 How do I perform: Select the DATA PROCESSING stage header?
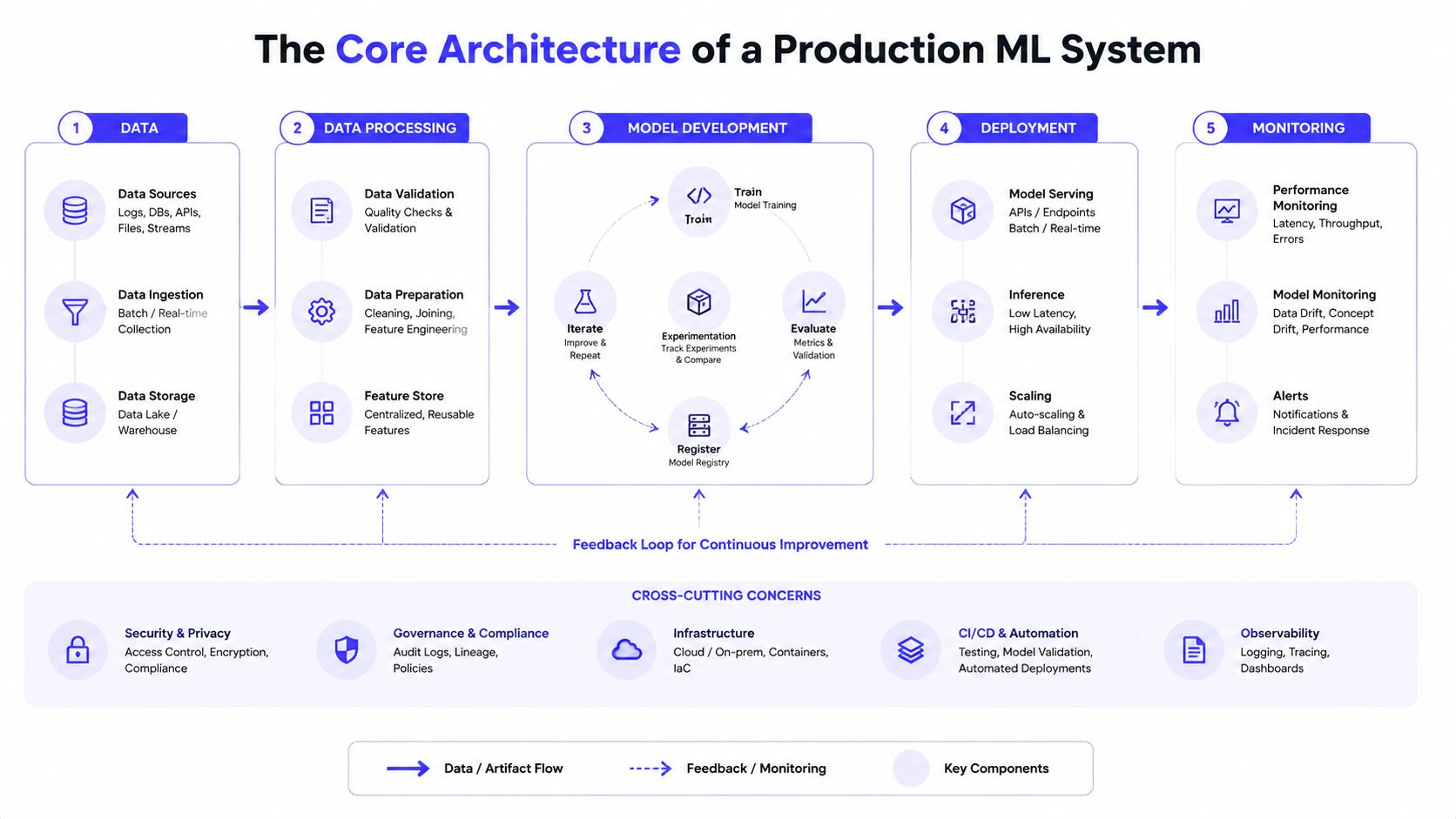click(374, 128)
